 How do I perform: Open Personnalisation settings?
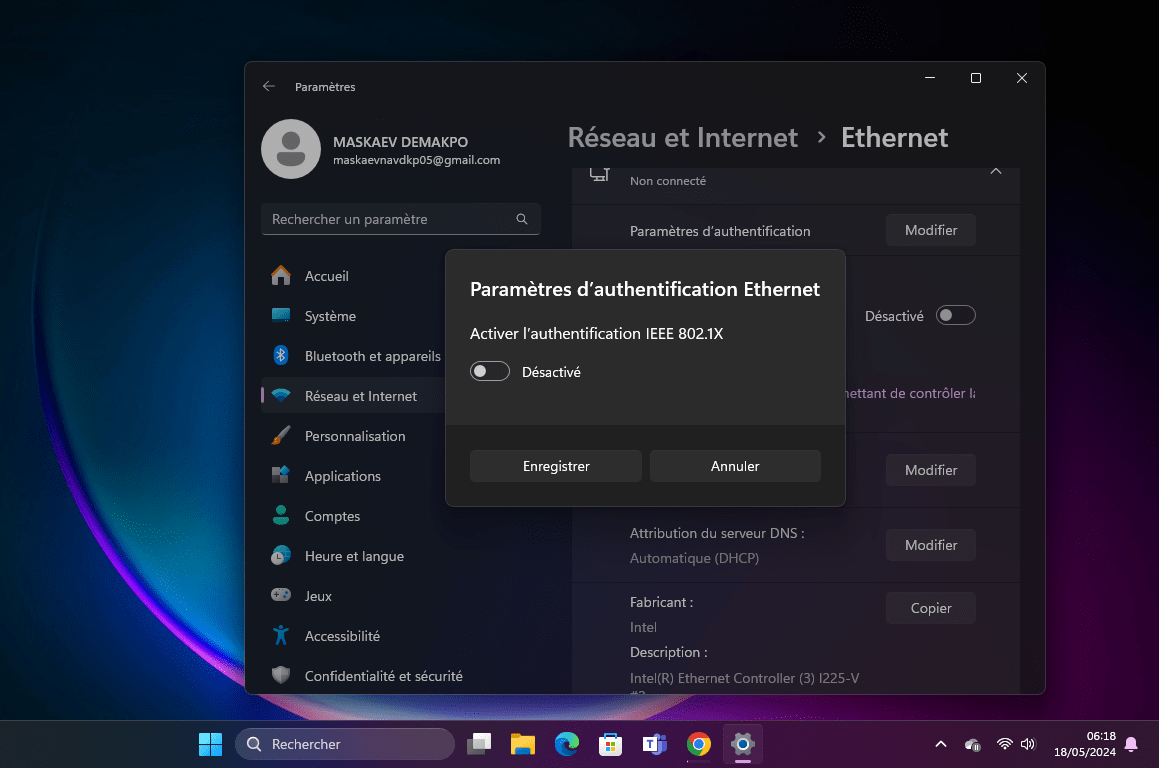(x=353, y=436)
